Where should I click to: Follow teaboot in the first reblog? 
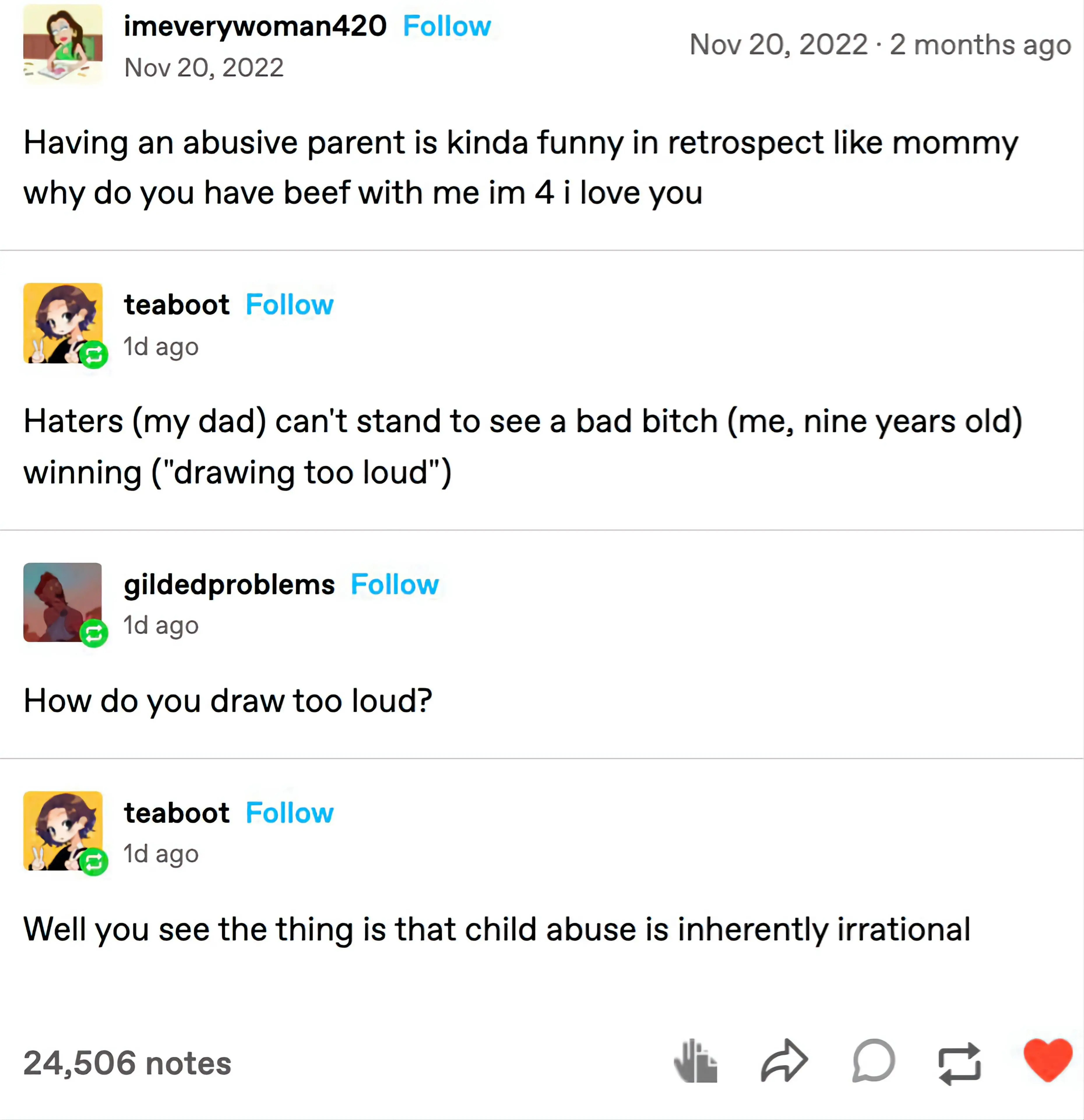click(x=290, y=305)
